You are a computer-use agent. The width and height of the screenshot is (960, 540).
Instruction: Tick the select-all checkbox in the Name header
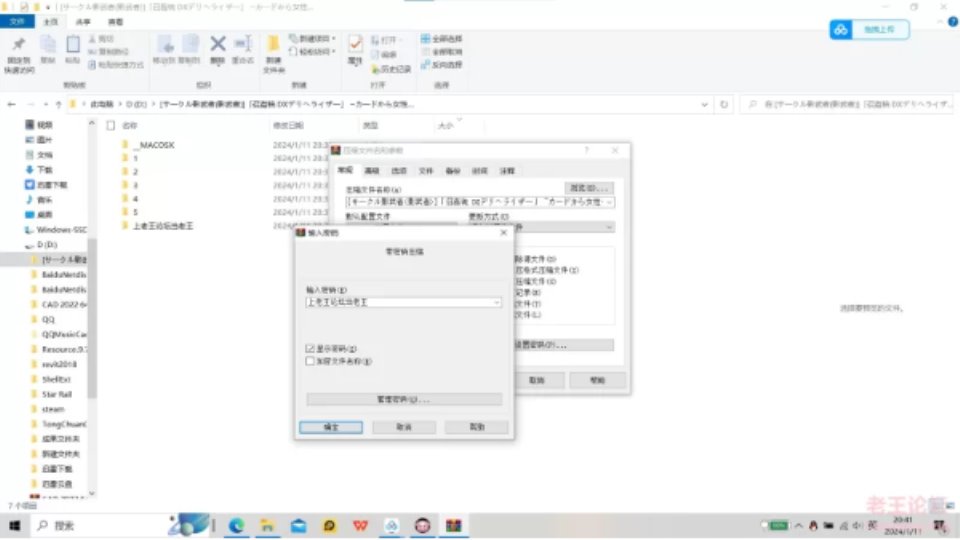click(x=111, y=126)
